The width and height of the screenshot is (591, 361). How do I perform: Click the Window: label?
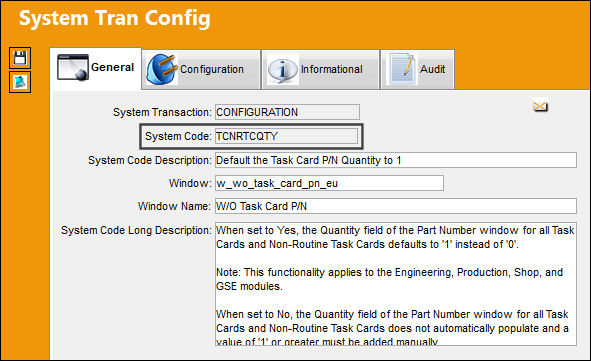click(x=190, y=183)
